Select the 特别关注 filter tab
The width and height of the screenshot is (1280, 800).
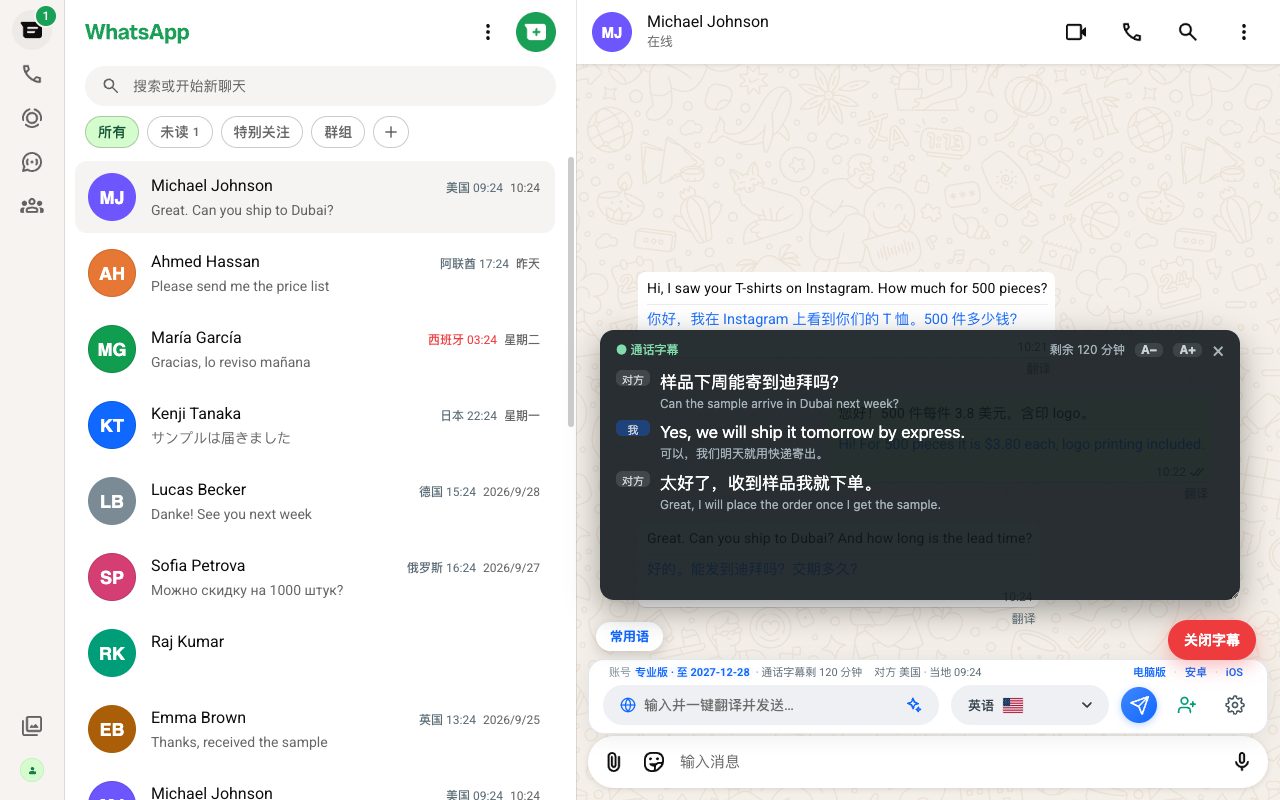point(262,132)
